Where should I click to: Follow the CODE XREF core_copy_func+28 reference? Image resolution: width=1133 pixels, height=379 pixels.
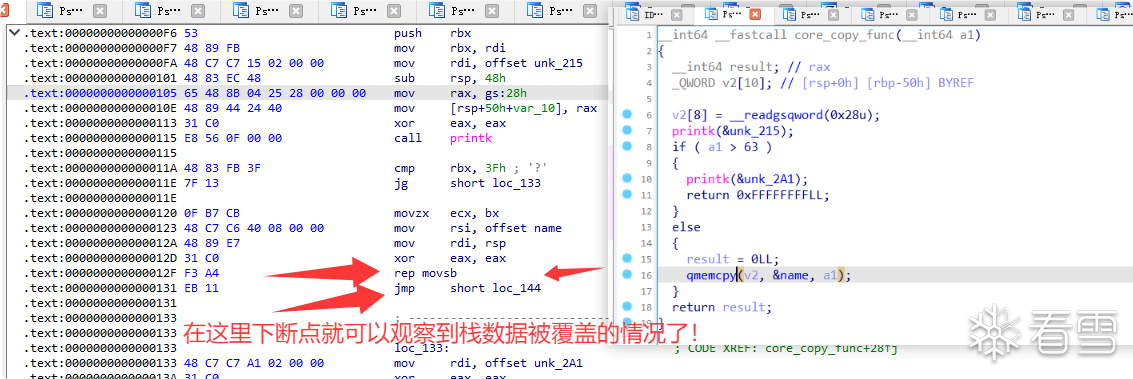click(x=785, y=350)
